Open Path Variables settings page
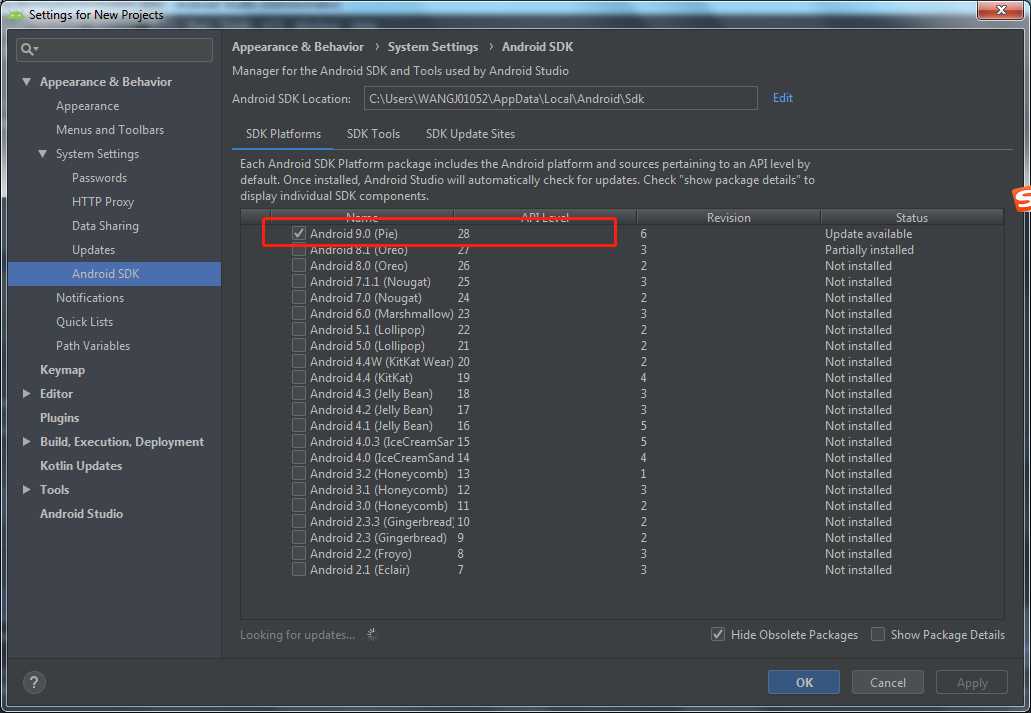Screen dimensions: 1031x713 93,346
